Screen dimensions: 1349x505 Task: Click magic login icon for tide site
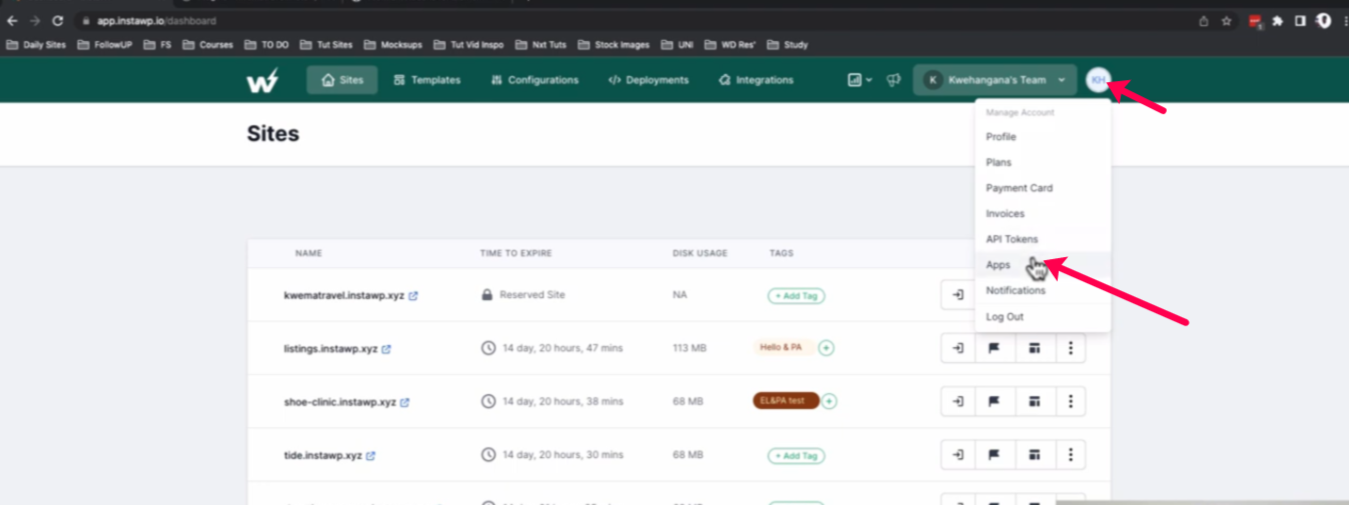(958, 455)
